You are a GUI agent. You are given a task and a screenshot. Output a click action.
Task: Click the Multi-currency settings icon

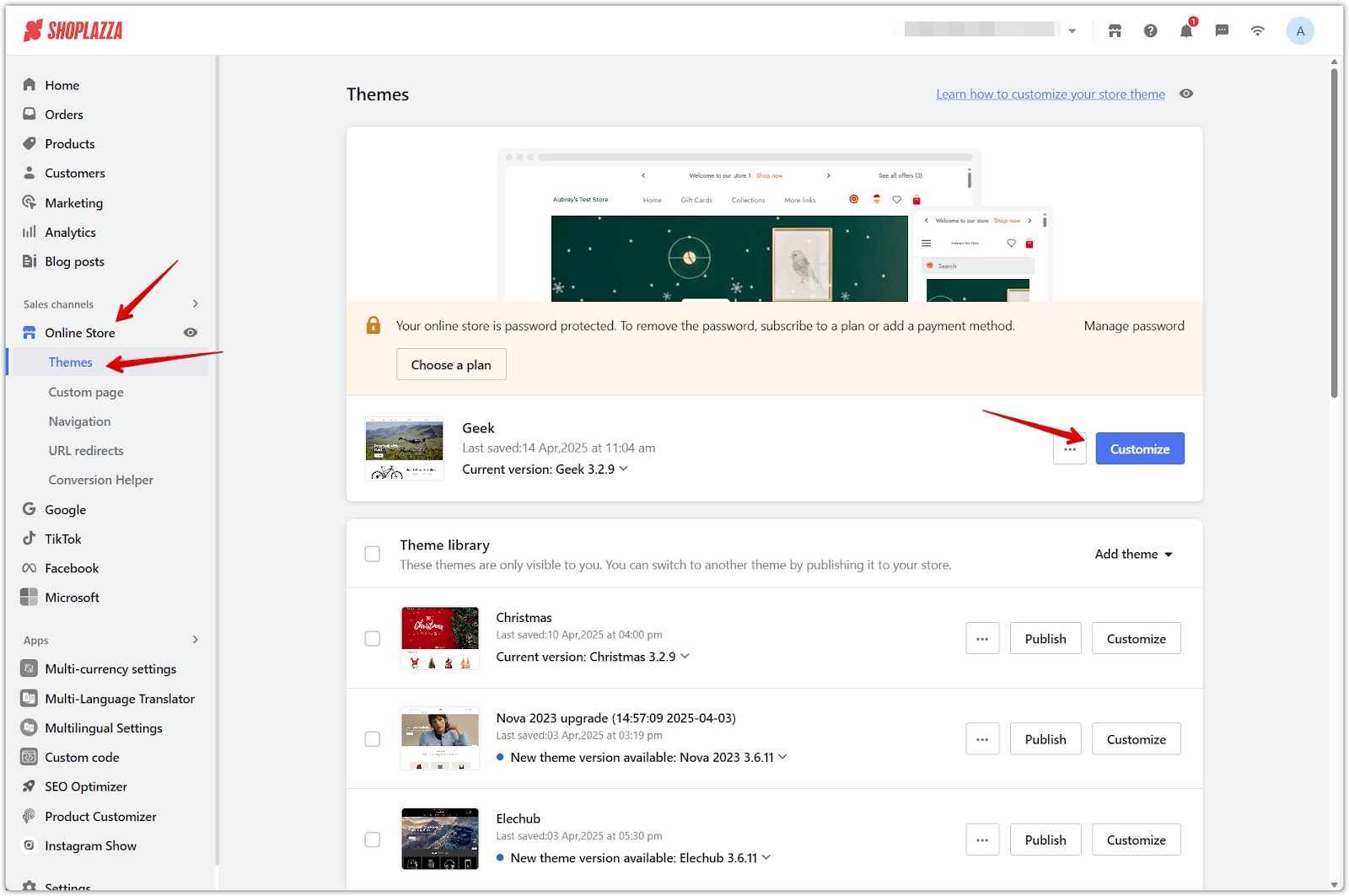30,668
